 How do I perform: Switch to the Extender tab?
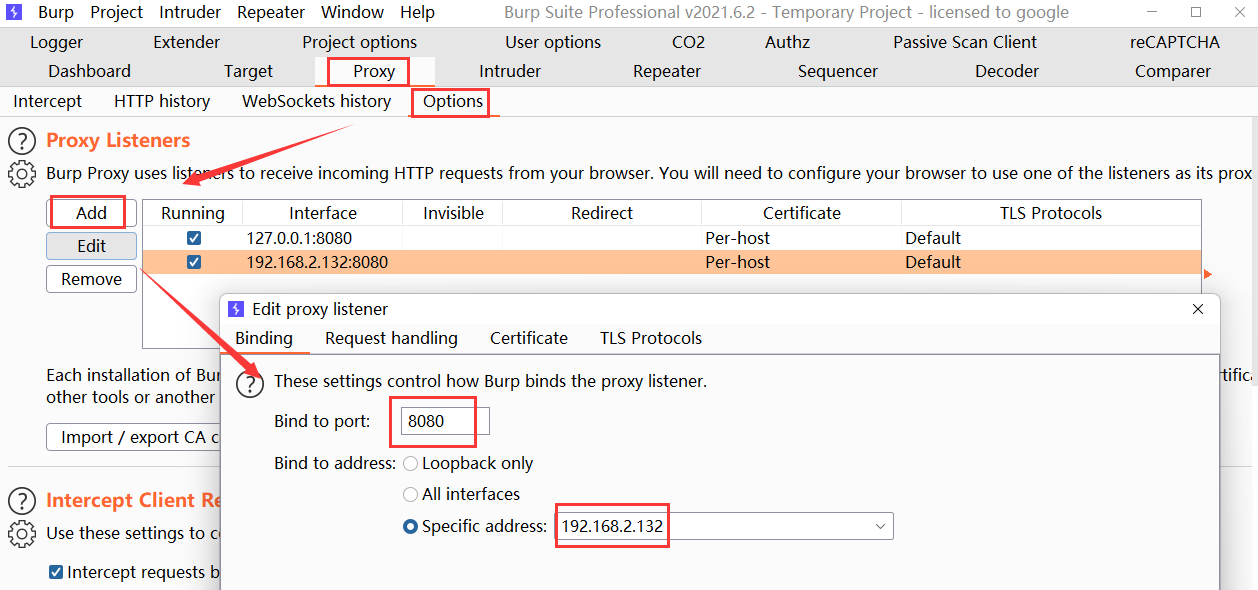tap(187, 42)
